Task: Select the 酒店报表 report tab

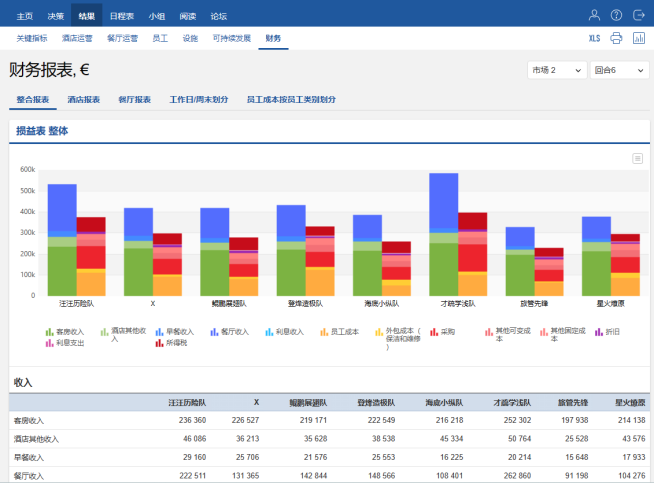Action: pyautogui.click(x=83, y=100)
